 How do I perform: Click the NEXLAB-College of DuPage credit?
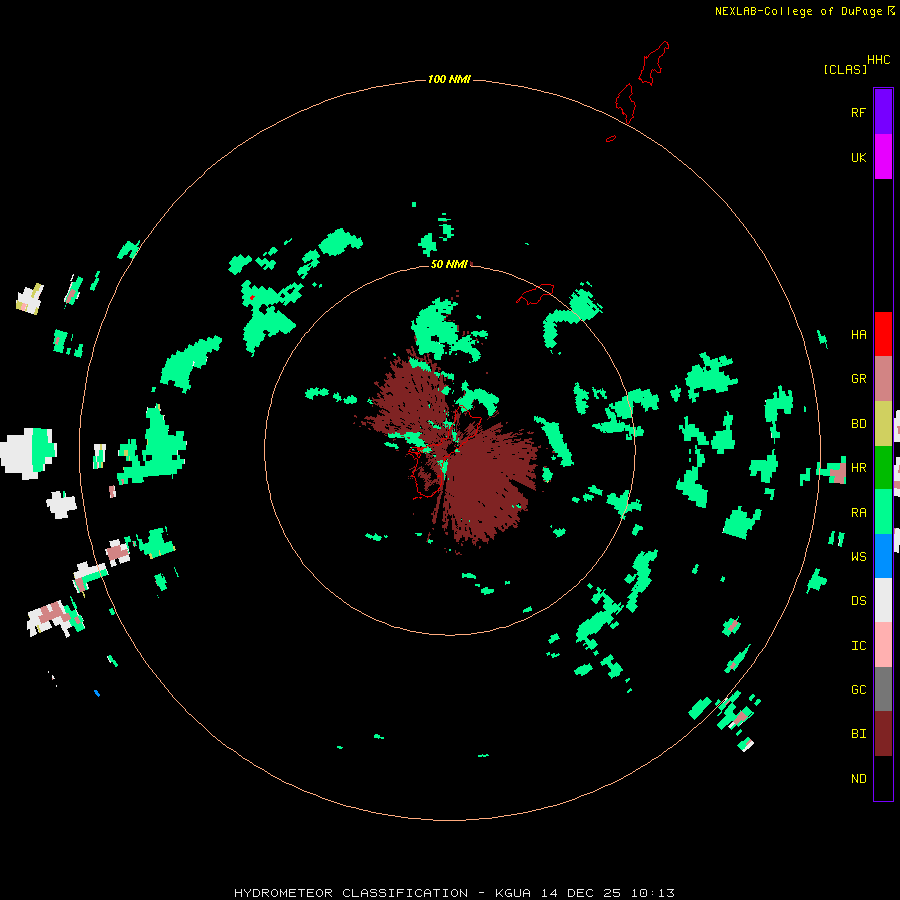coord(805,11)
